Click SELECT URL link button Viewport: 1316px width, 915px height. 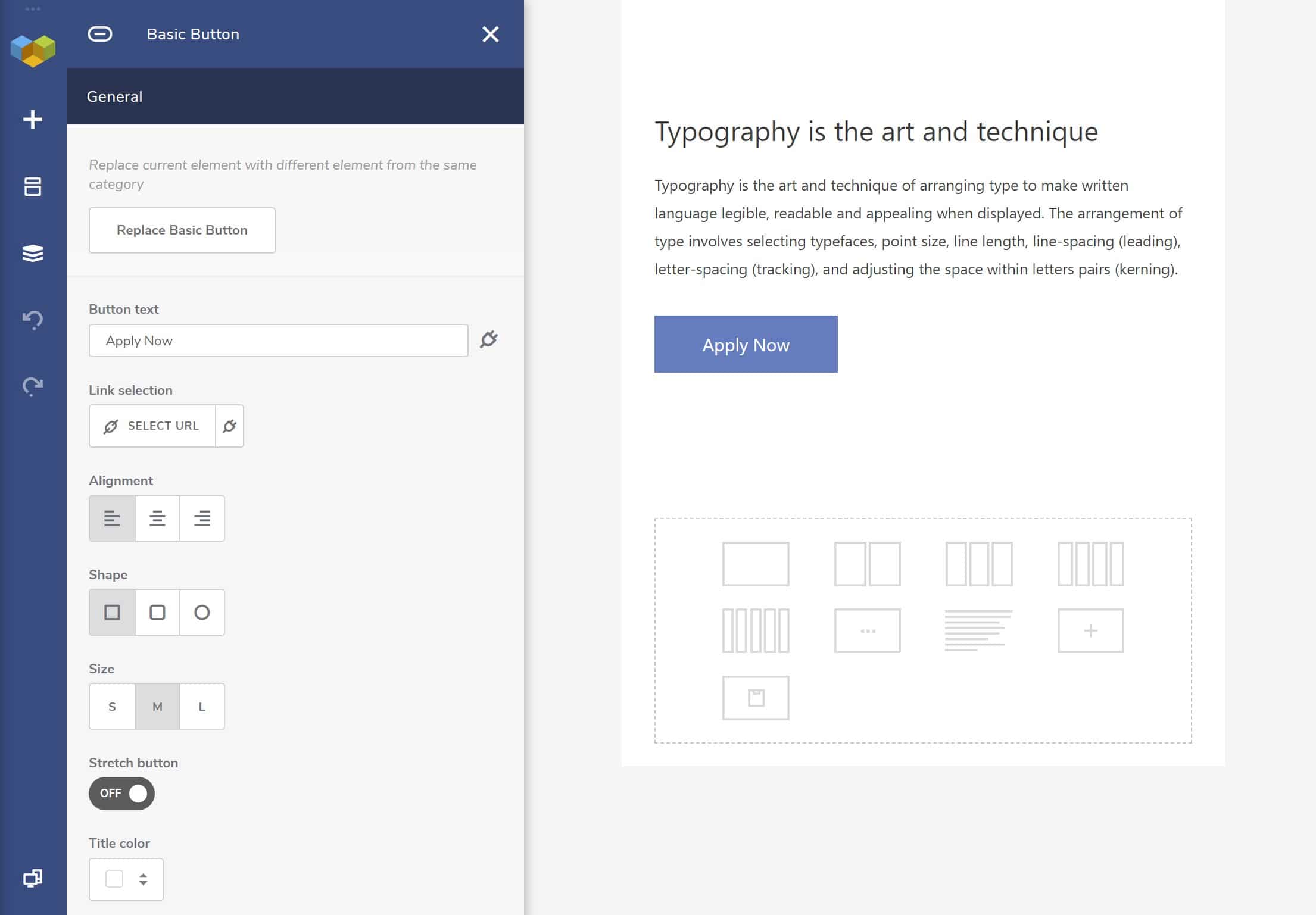pyautogui.click(x=152, y=426)
